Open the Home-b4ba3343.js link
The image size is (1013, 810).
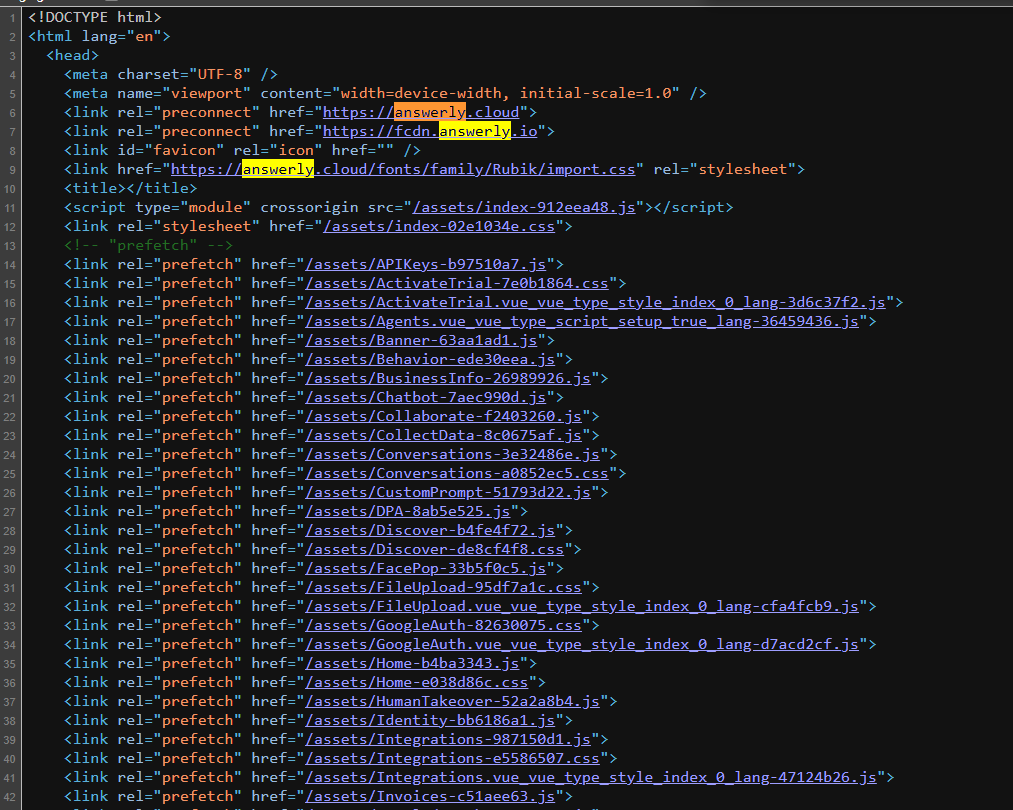point(412,663)
